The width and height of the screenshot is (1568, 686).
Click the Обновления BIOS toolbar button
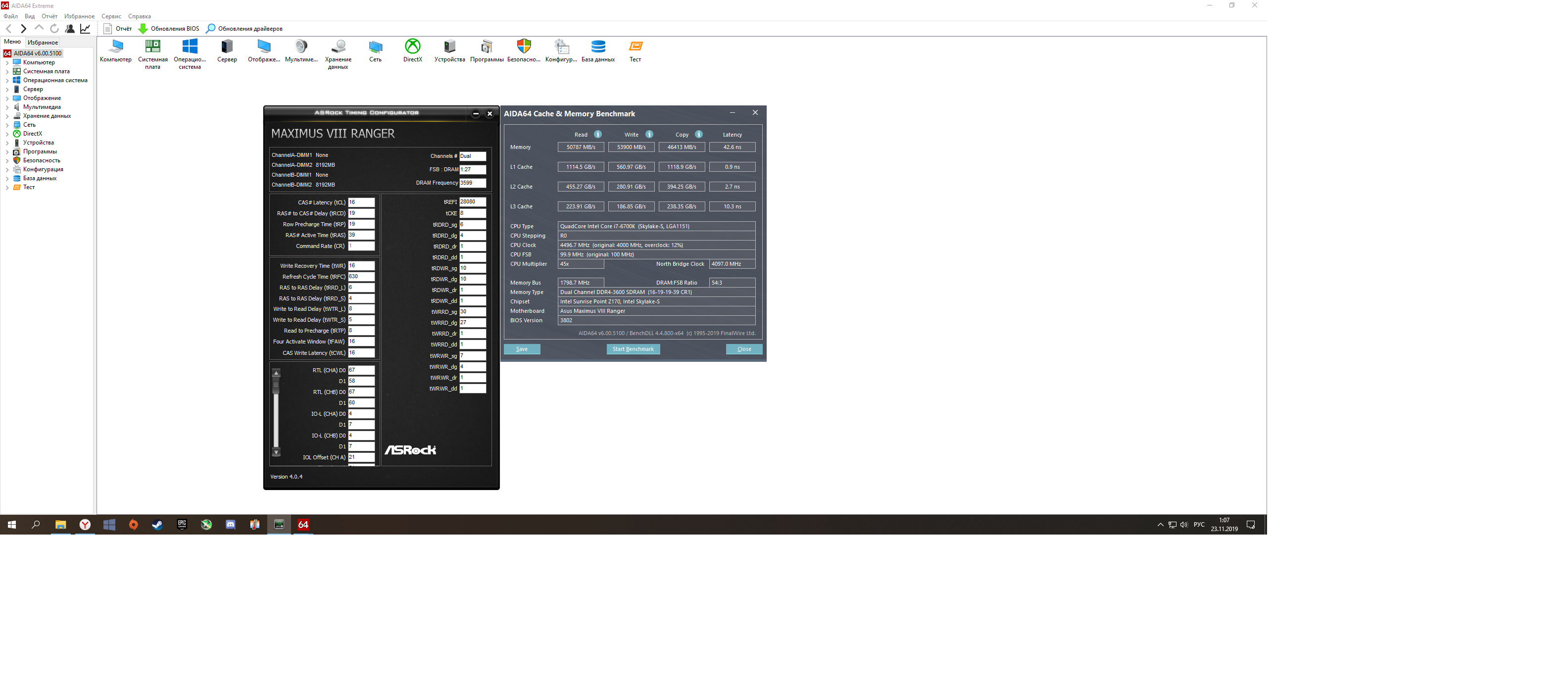pyautogui.click(x=169, y=29)
